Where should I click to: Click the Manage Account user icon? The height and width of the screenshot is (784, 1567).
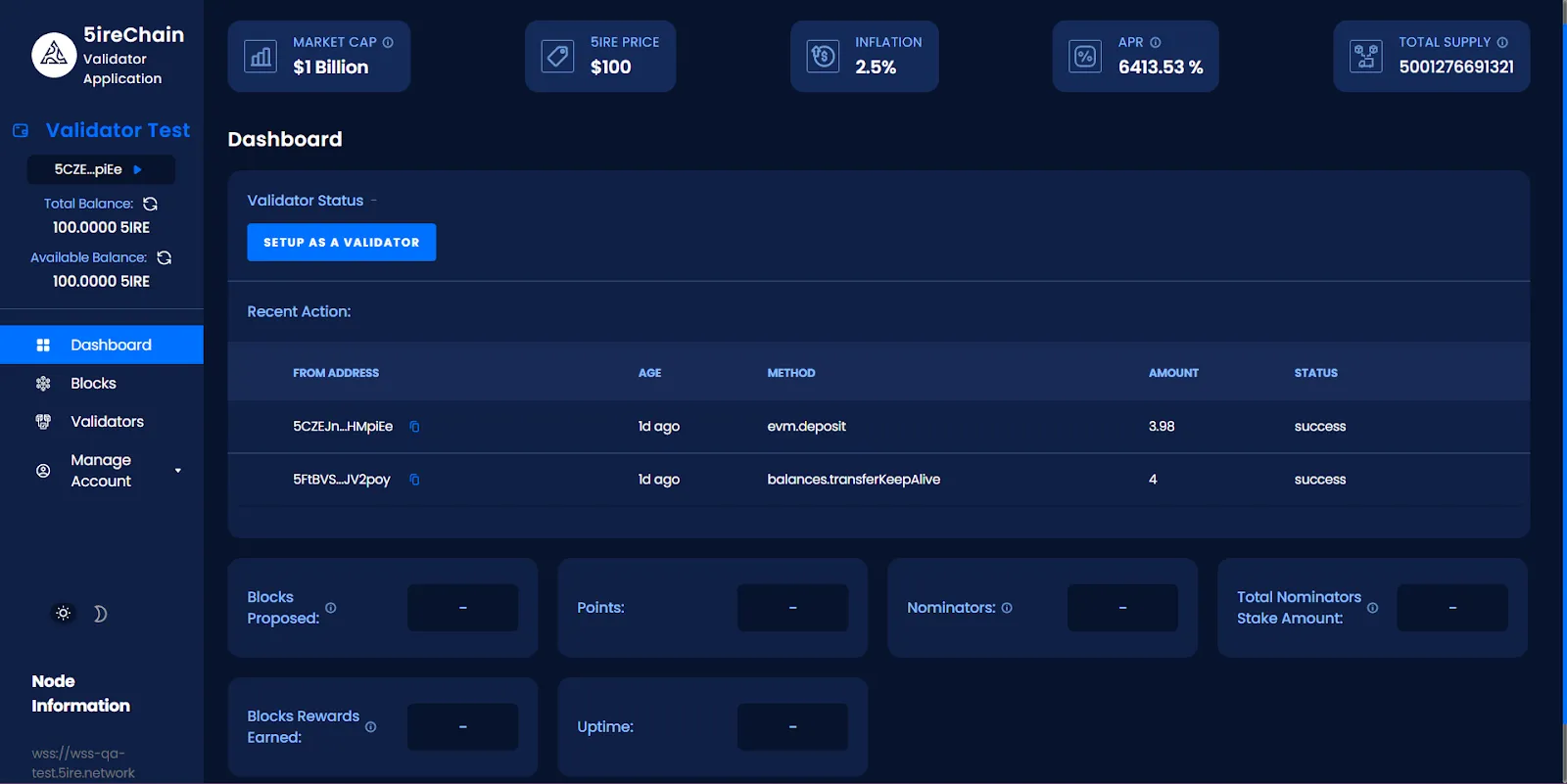pos(43,471)
